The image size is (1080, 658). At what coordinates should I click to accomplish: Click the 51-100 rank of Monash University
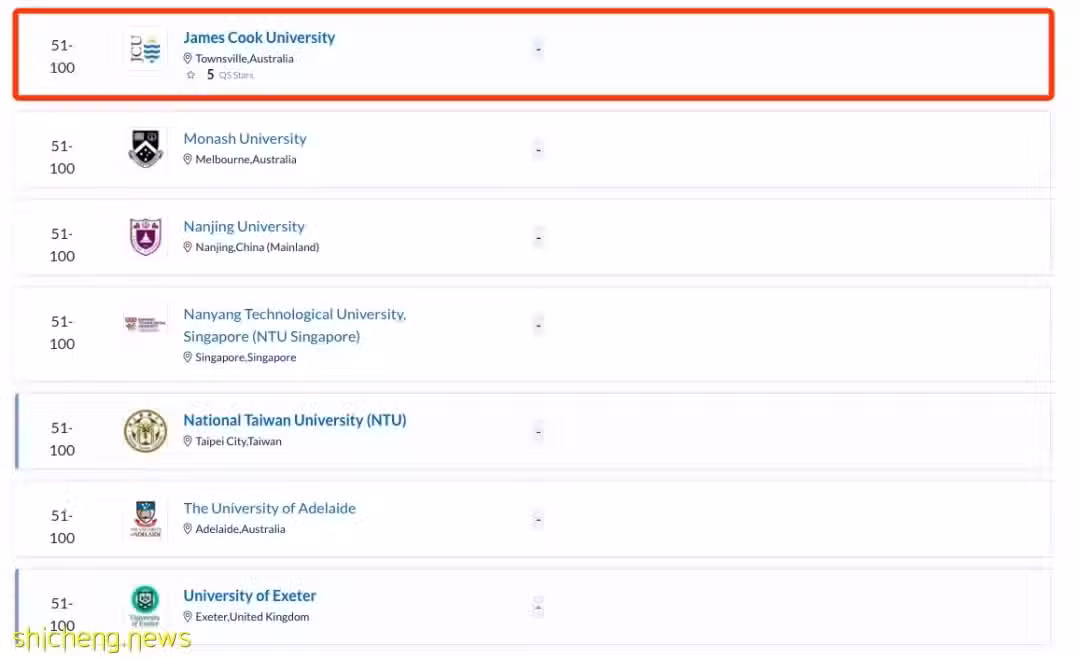click(x=62, y=157)
